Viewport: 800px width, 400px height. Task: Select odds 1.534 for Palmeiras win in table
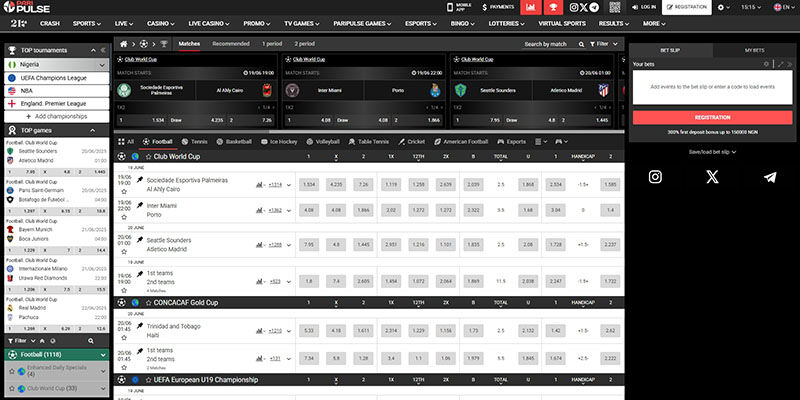[308, 185]
